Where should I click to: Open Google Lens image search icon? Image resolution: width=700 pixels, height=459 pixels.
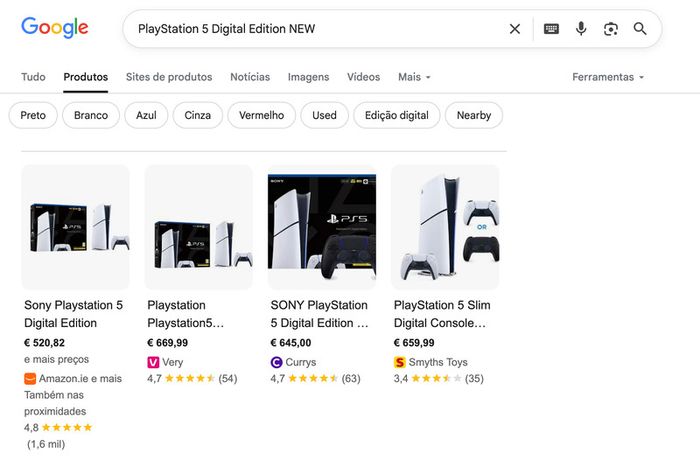point(611,29)
